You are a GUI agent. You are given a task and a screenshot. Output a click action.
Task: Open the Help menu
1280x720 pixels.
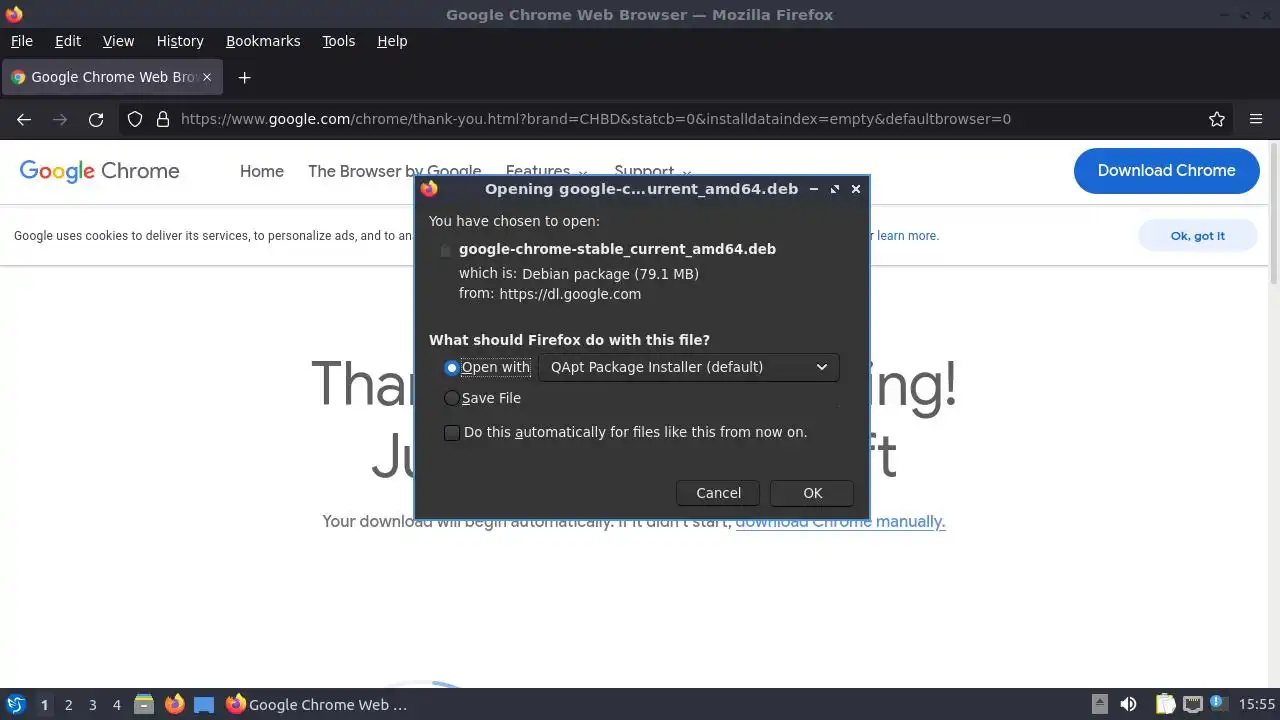coord(392,41)
